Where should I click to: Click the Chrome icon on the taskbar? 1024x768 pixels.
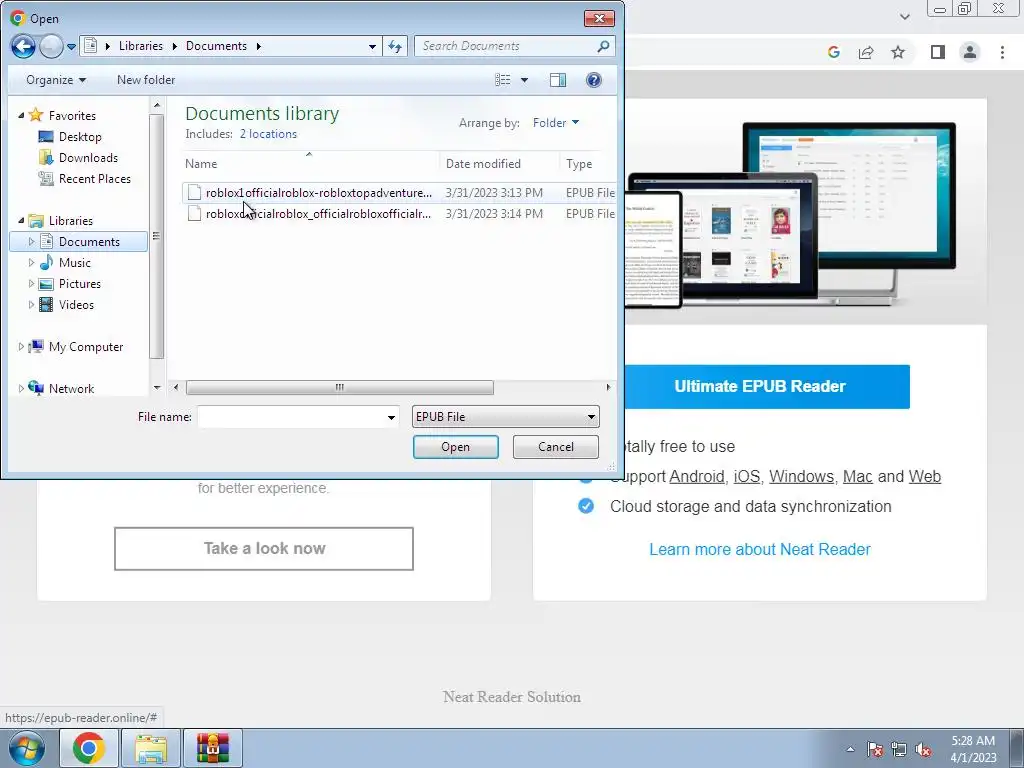pyautogui.click(x=89, y=748)
